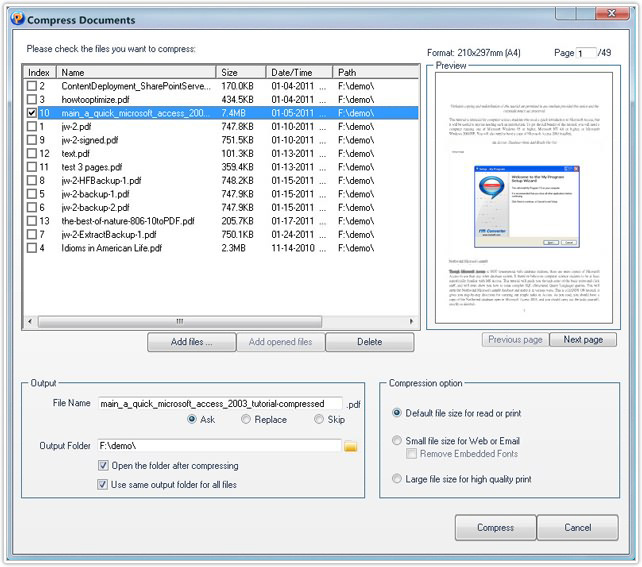Click the Page number input box
Viewport: 642px width, 567px height.
(586, 53)
